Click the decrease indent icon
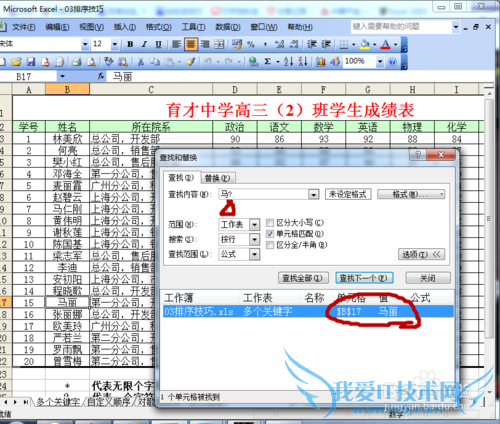The height and width of the screenshot is (424, 500). coord(311,44)
